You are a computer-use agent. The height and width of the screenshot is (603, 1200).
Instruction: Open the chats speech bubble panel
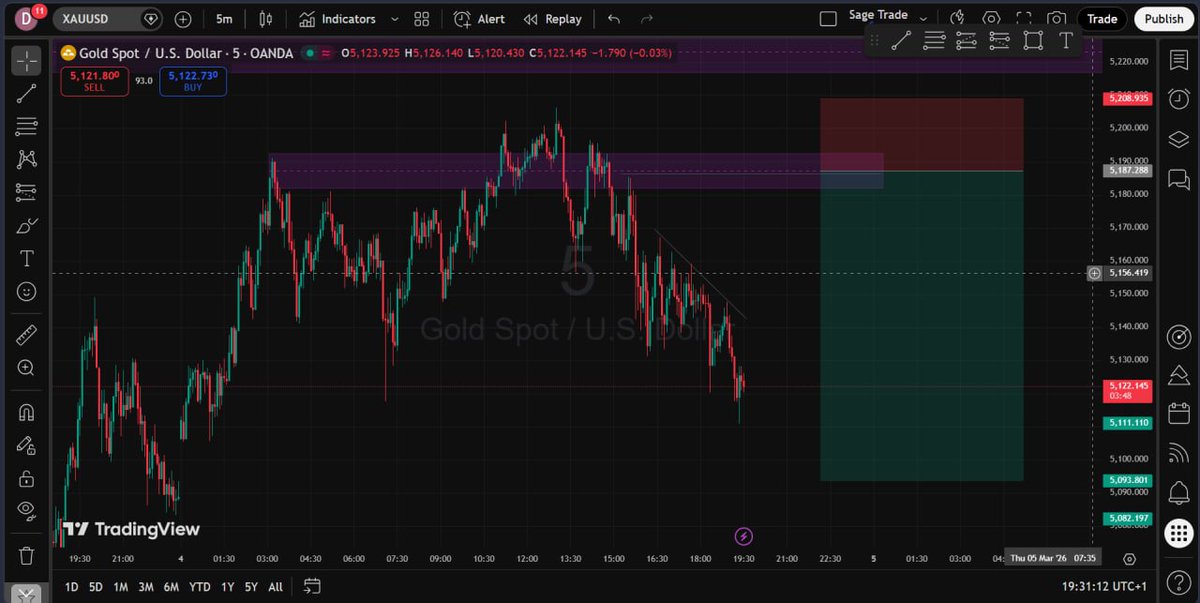pyautogui.click(x=1179, y=178)
